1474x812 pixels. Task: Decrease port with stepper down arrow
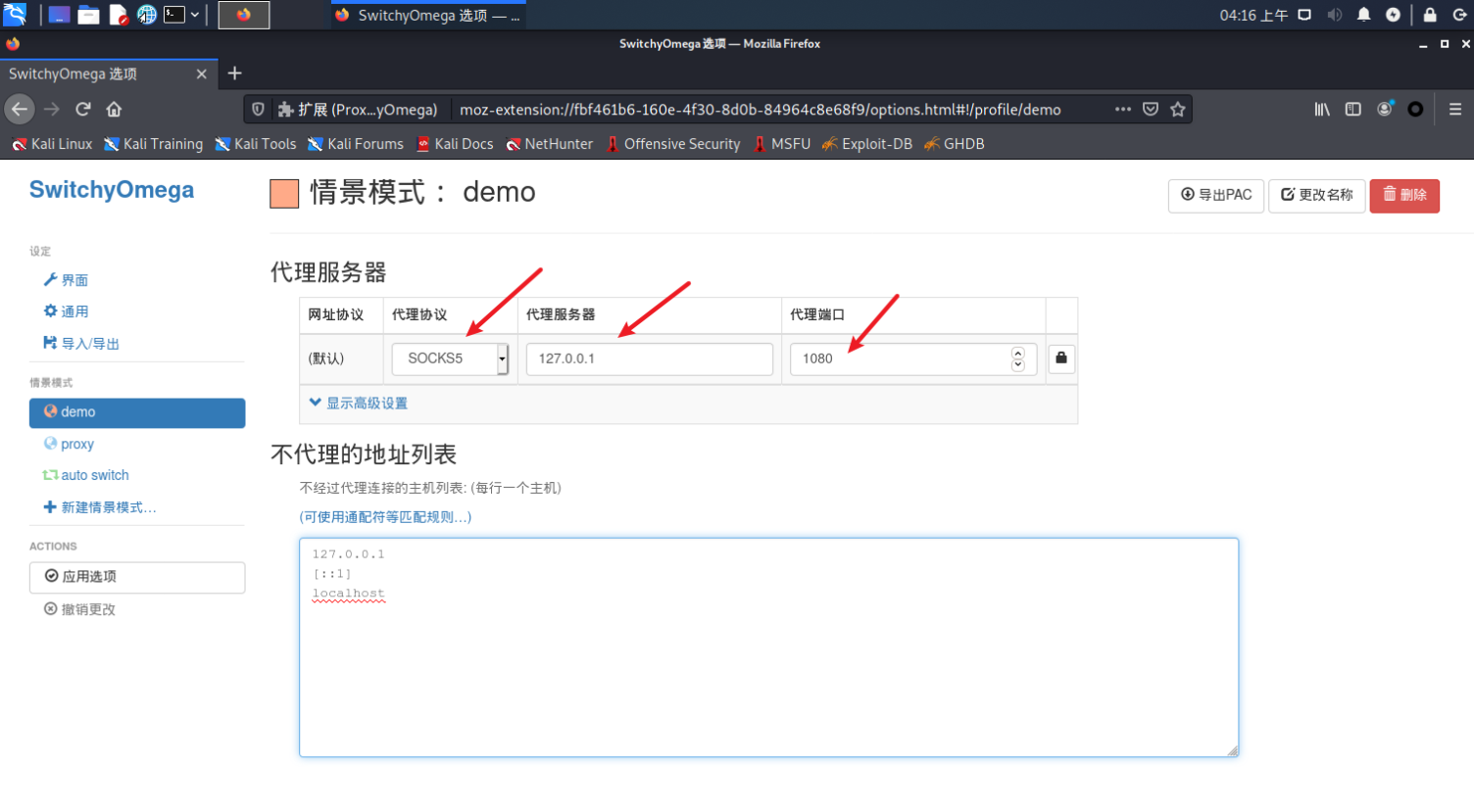point(1018,365)
